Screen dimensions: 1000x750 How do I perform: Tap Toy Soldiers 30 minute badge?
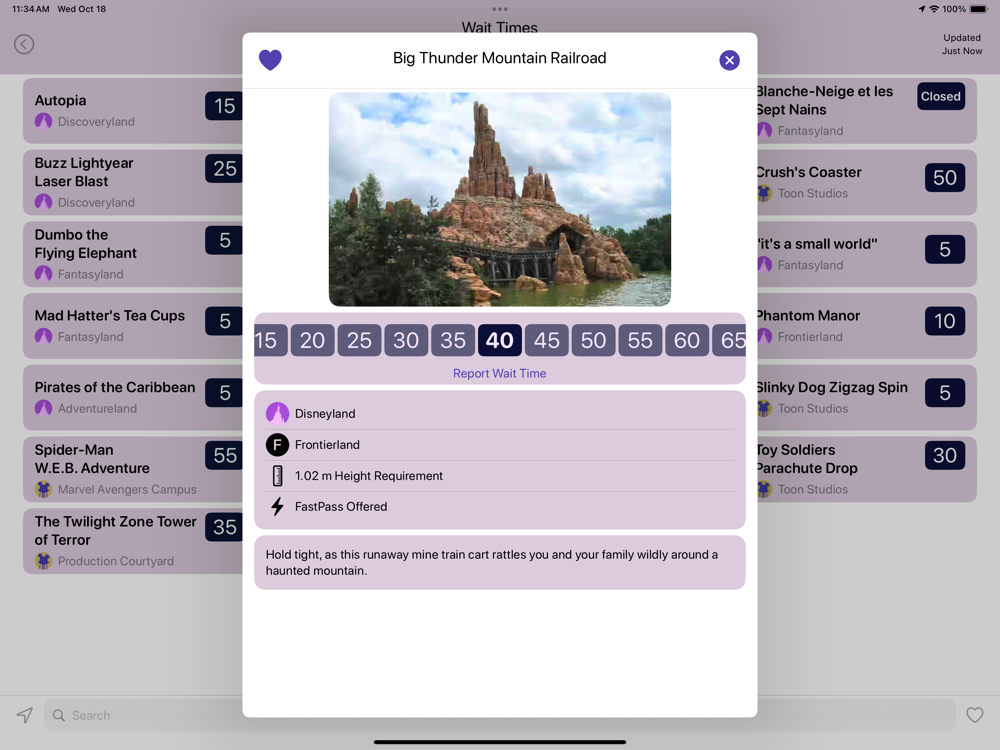(945, 455)
